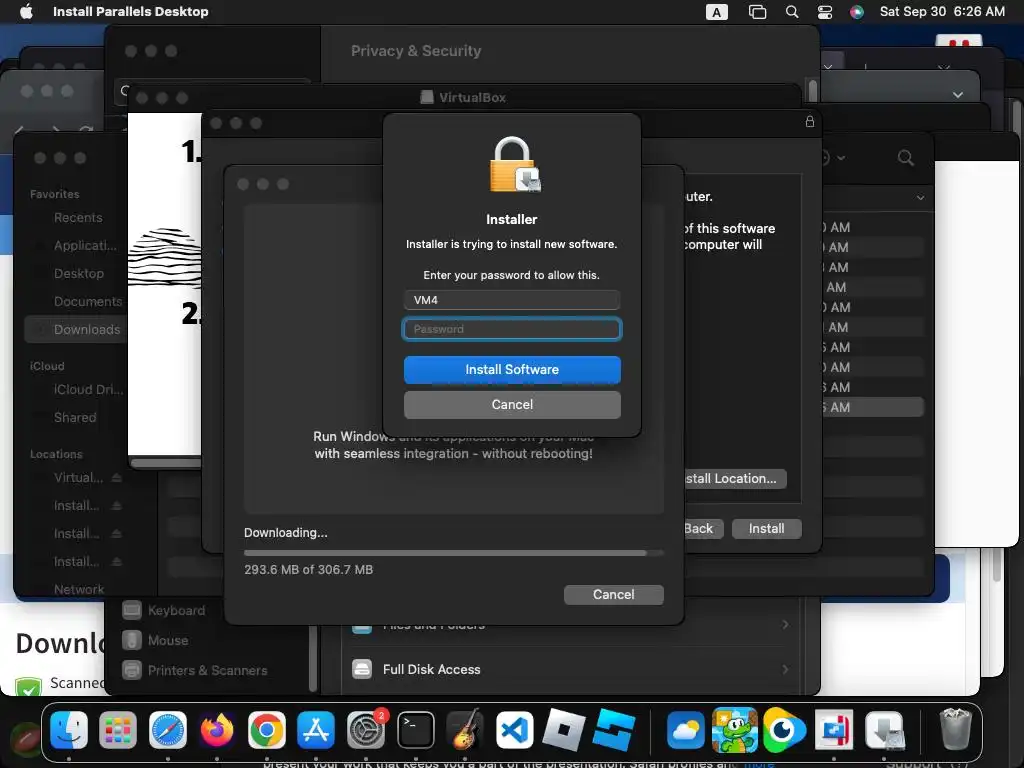Open the Installer app in the Dock
The image size is (1024, 768).
tap(884, 730)
